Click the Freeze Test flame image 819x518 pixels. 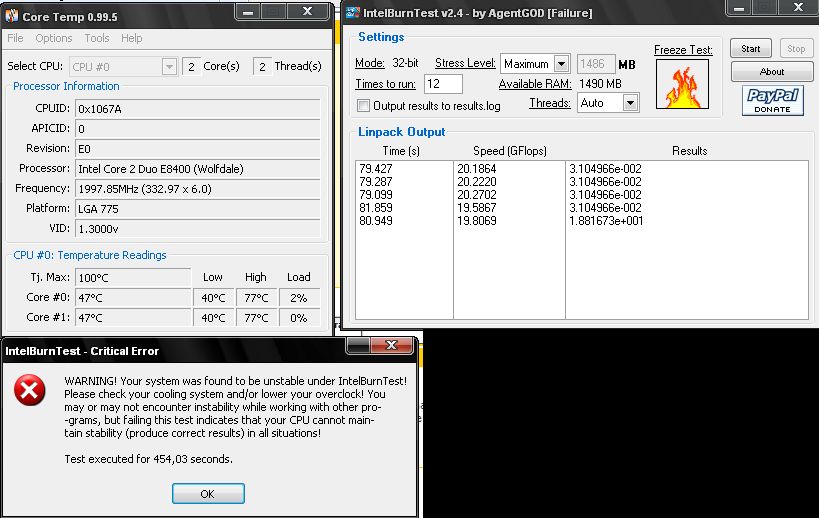click(682, 84)
